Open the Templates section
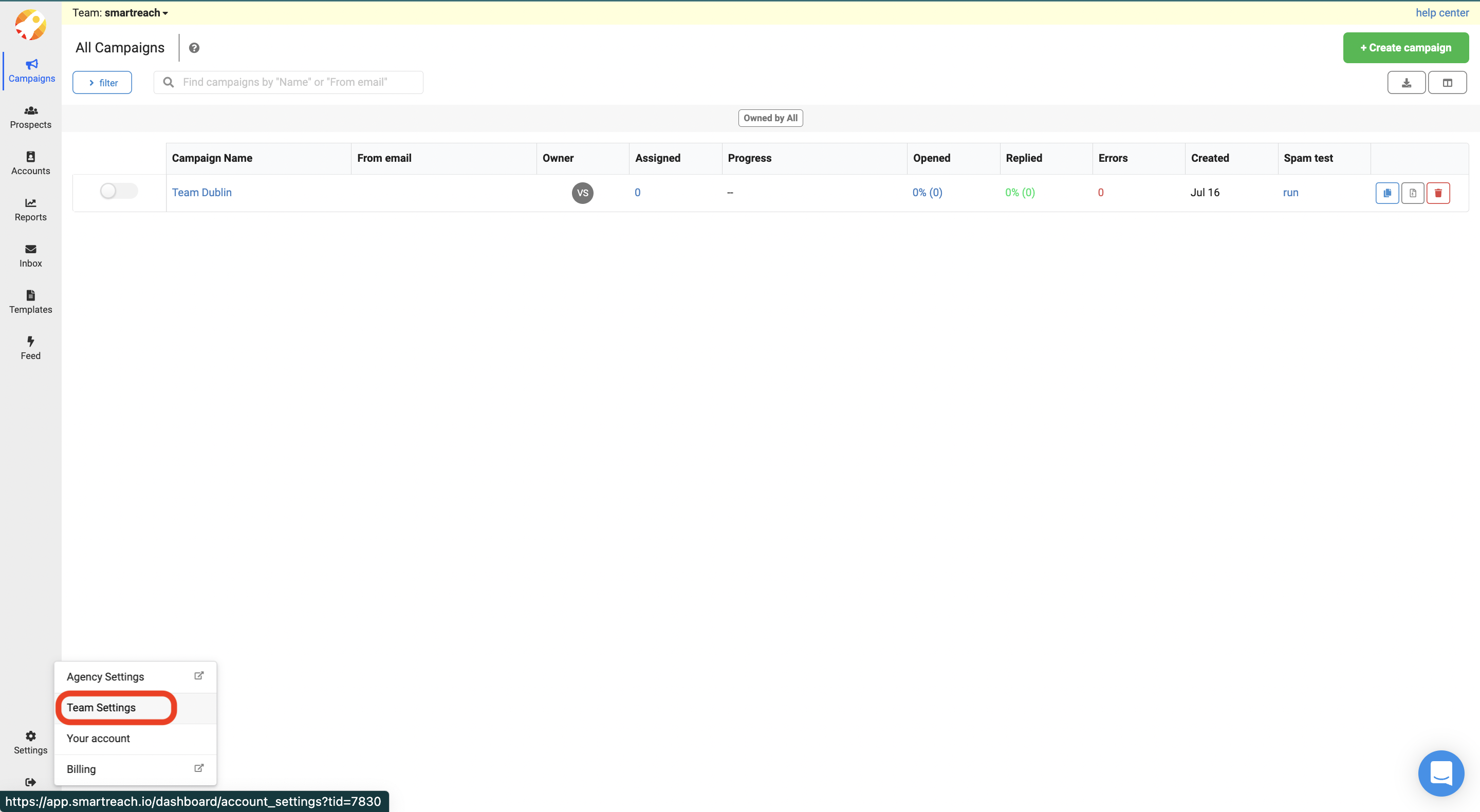1480x812 pixels. (x=30, y=302)
